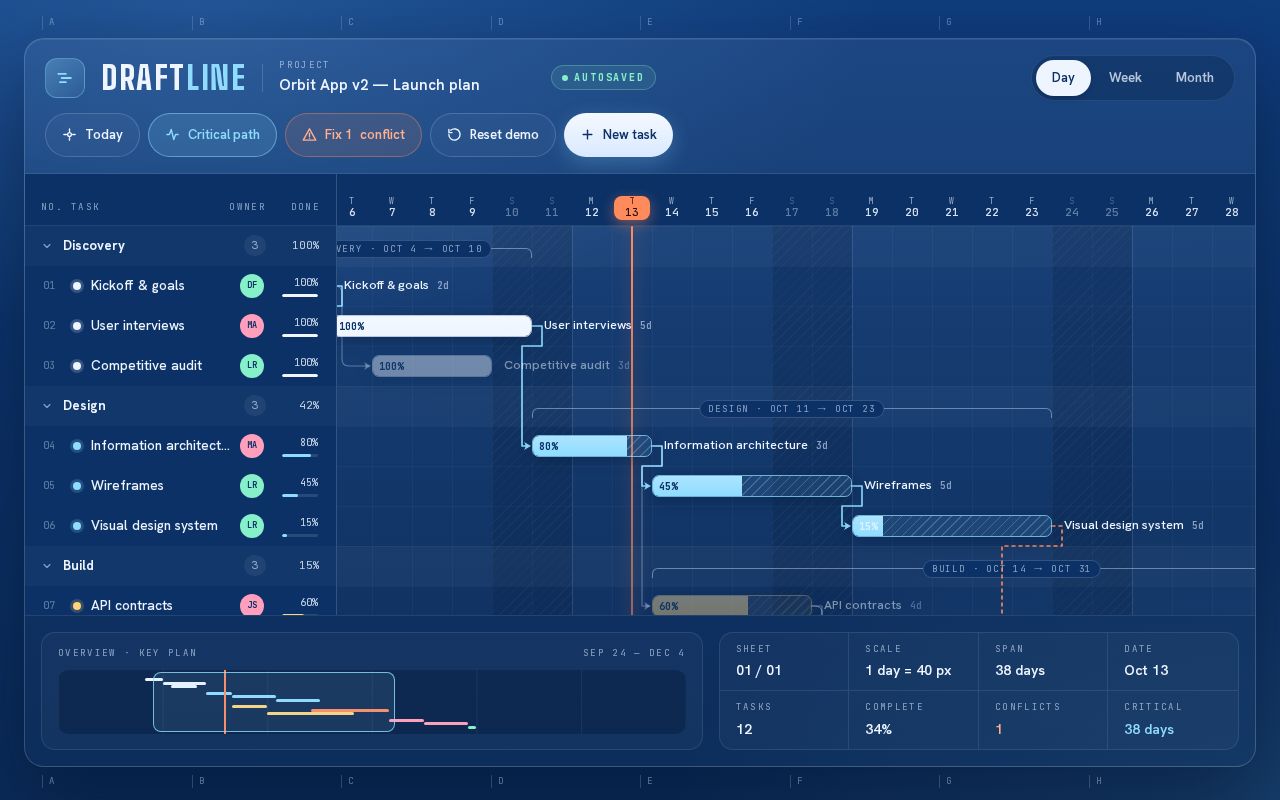The width and height of the screenshot is (1280, 800).
Task: Click the Autosaved status badge
Action: tap(603, 78)
